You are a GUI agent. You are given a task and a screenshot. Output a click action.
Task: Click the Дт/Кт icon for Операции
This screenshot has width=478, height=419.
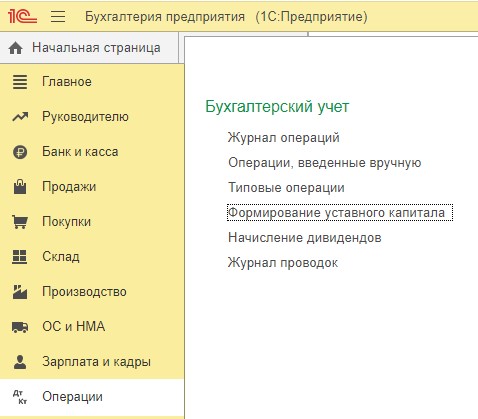(x=20, y=397)
